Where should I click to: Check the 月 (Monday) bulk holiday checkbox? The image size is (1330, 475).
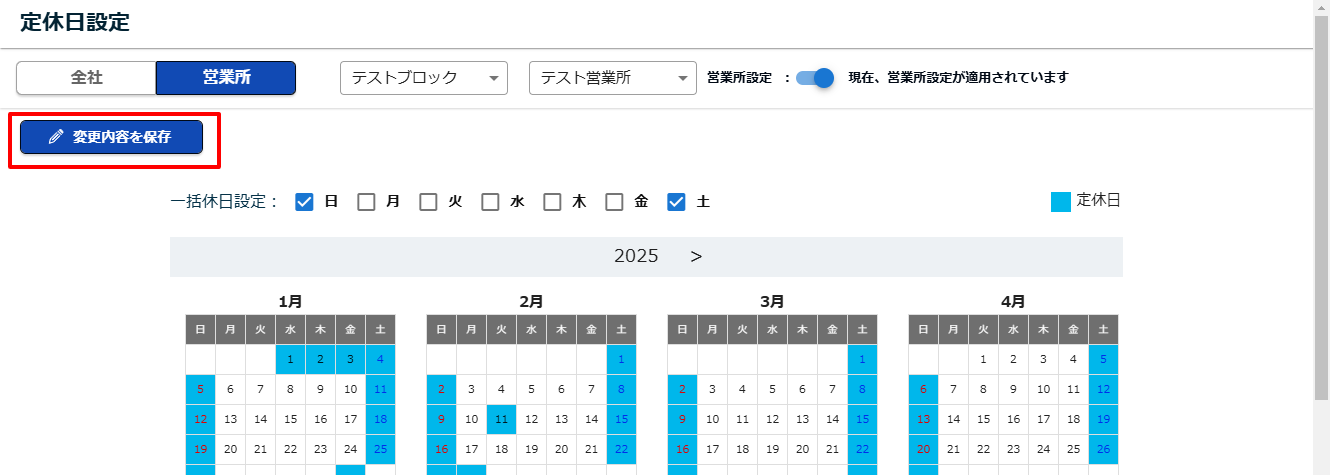click(x=367, y=202)
